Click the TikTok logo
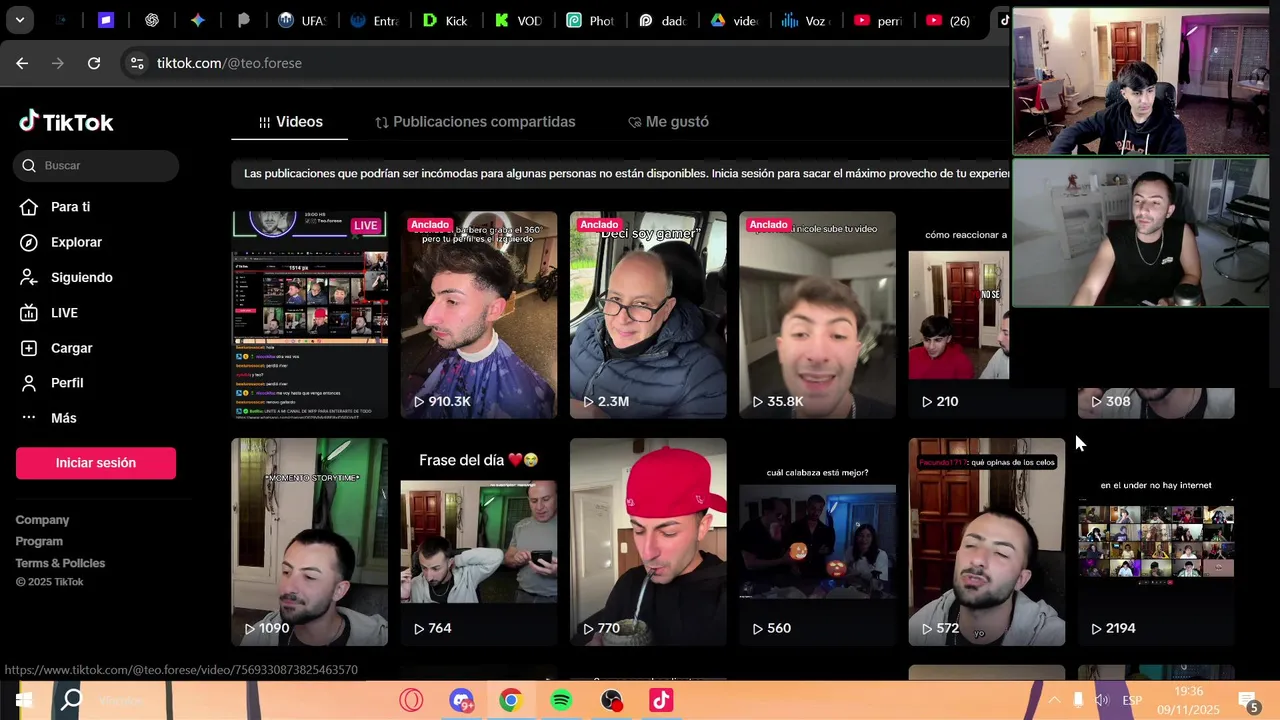The image size is (1280, 720). [x=66, y=122]
